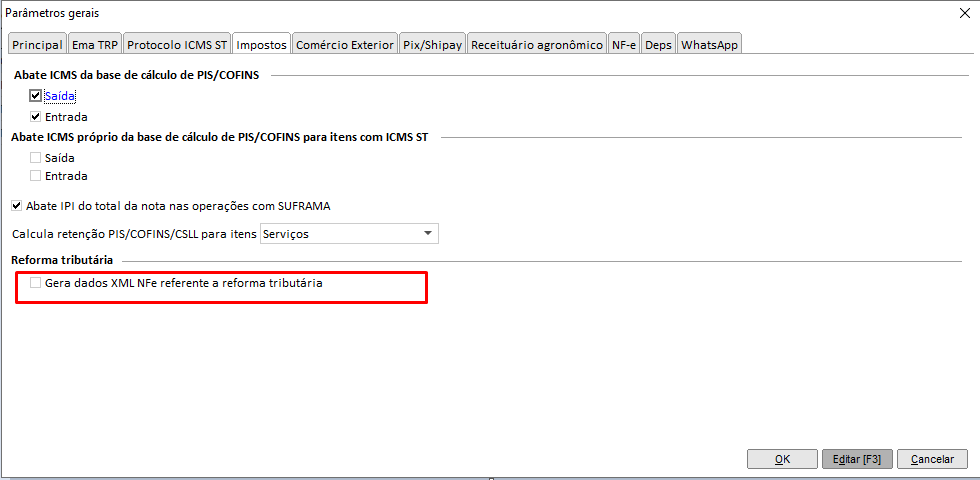Toggle the Saída checkbox under ICMS ST section

pos(36,158)
